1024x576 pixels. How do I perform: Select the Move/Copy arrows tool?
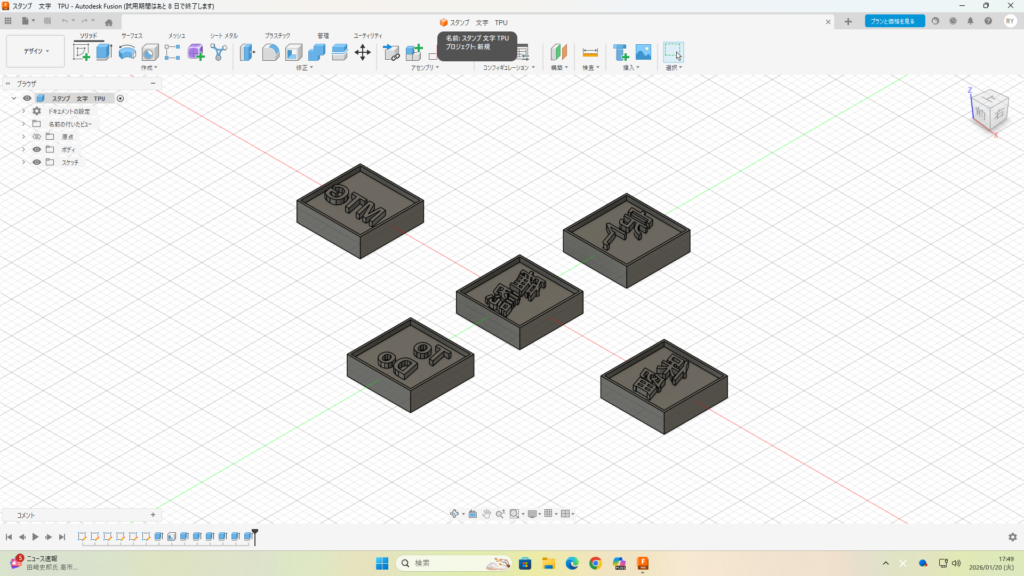362,52
